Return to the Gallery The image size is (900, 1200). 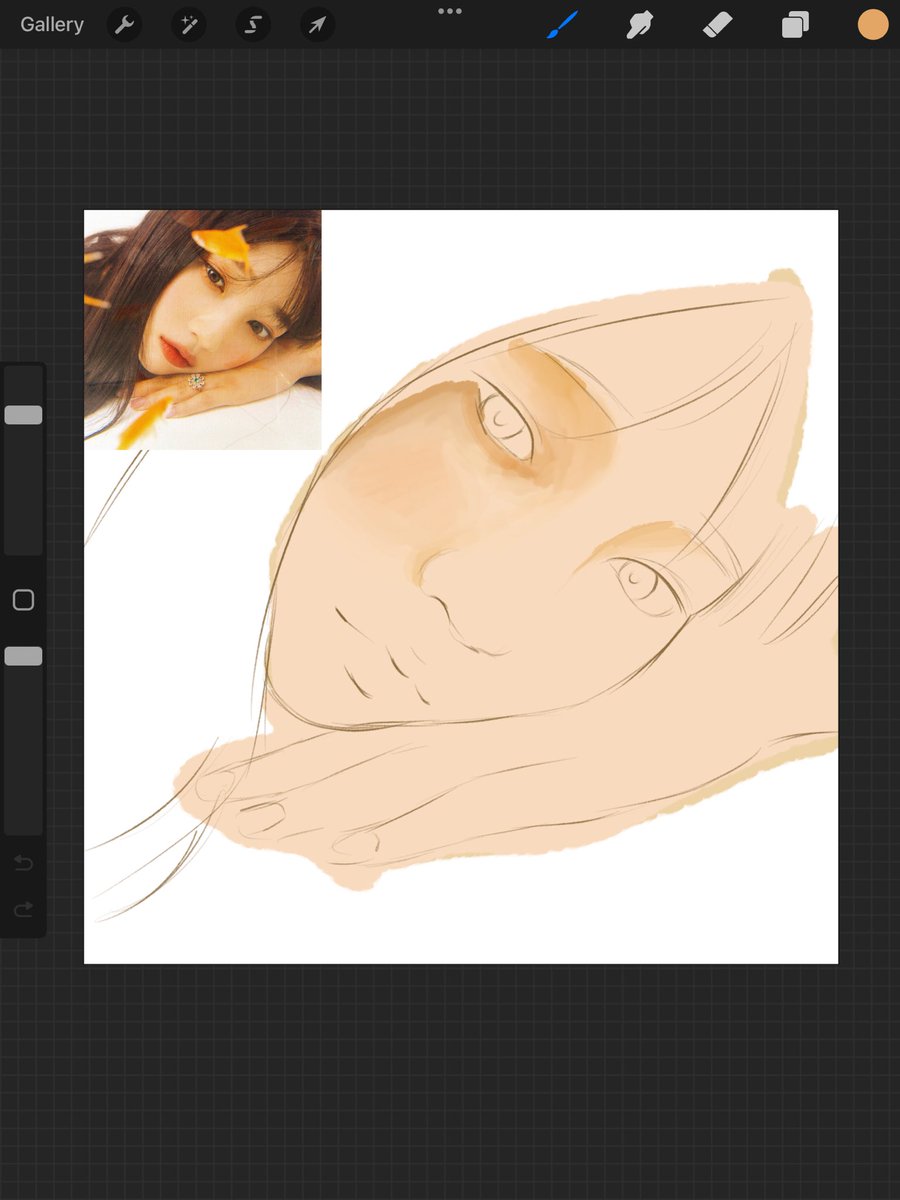(51, 25)
